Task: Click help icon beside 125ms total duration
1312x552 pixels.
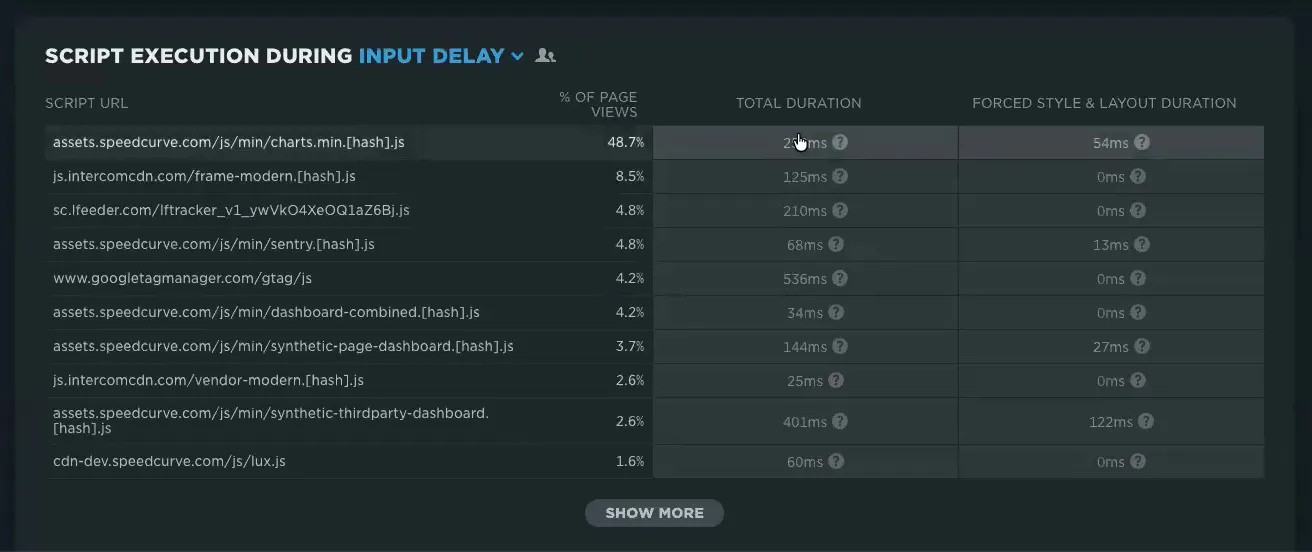Action: pos(840,177)
